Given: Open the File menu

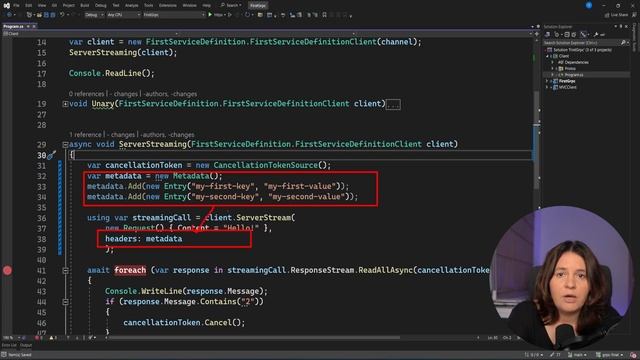Looking at the screenshot, I should pyautogui.click(x=16, y=5).
